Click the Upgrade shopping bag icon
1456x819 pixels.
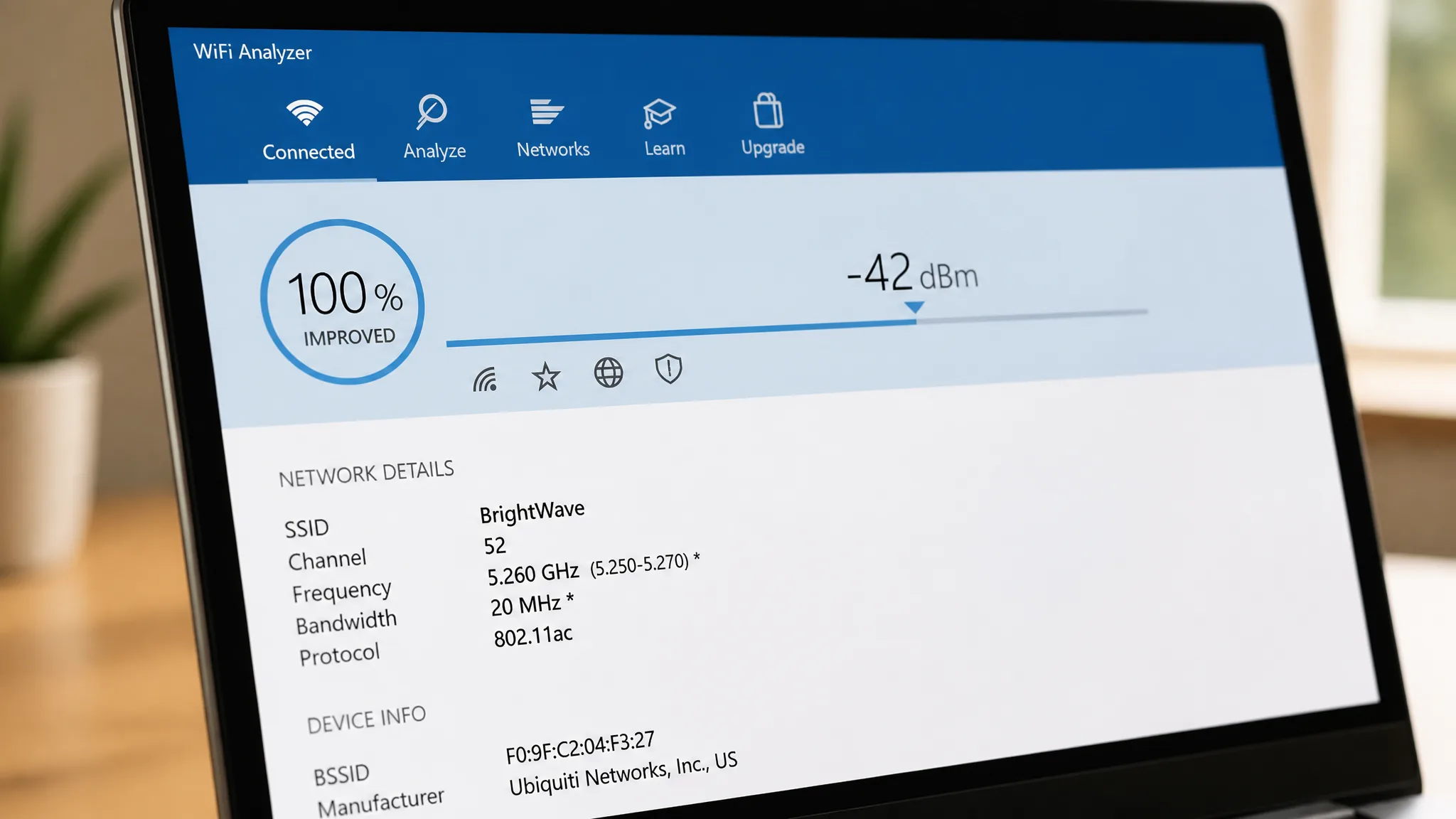click(x=768, y=110)
